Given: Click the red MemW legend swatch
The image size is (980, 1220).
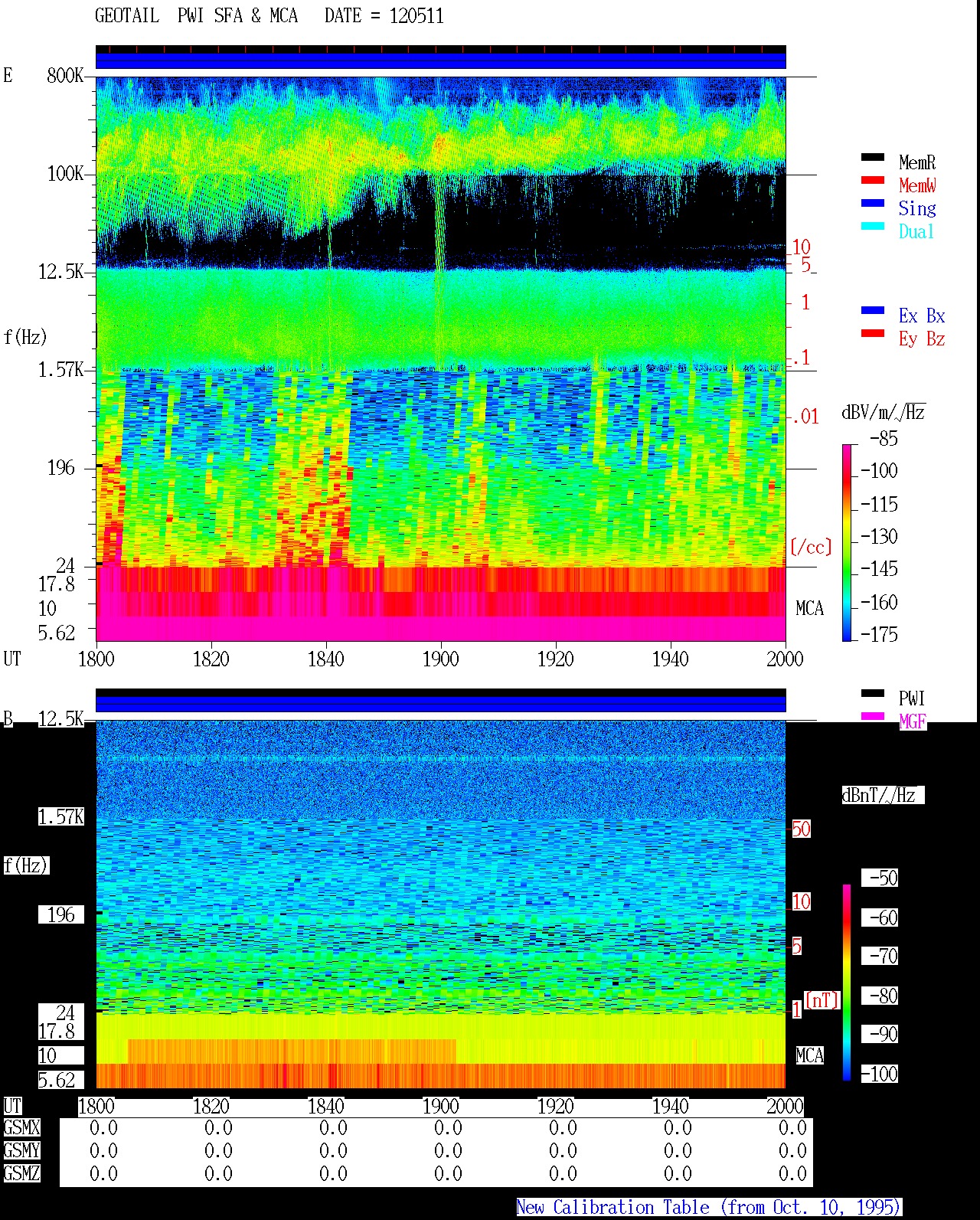Looking at the screenshot, I should (x=873, y=180).
